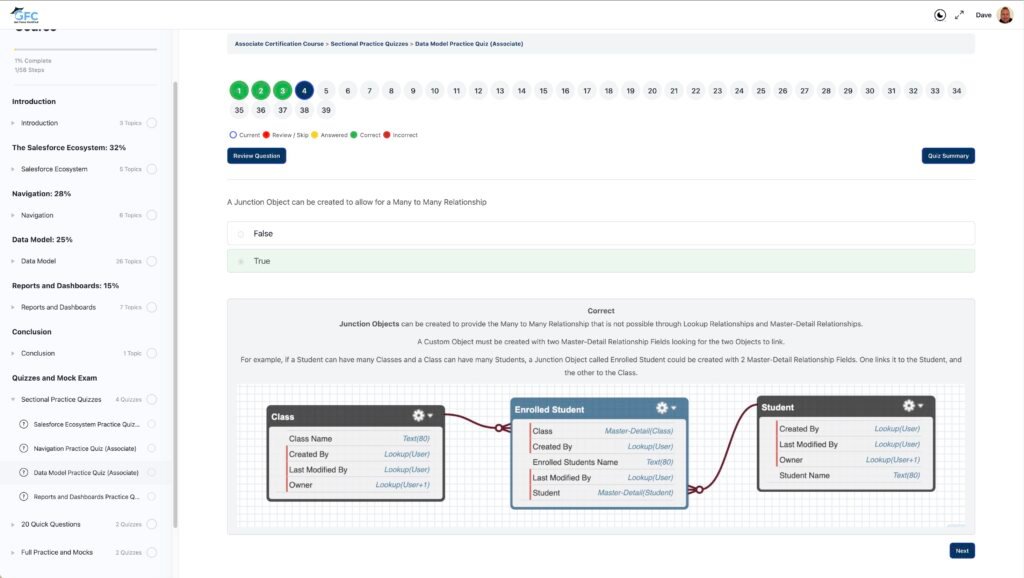The height and width of the screenshot is (578, 1024).
Task: Toggle dark mode moon icon
Action: [x=940, y=15]
